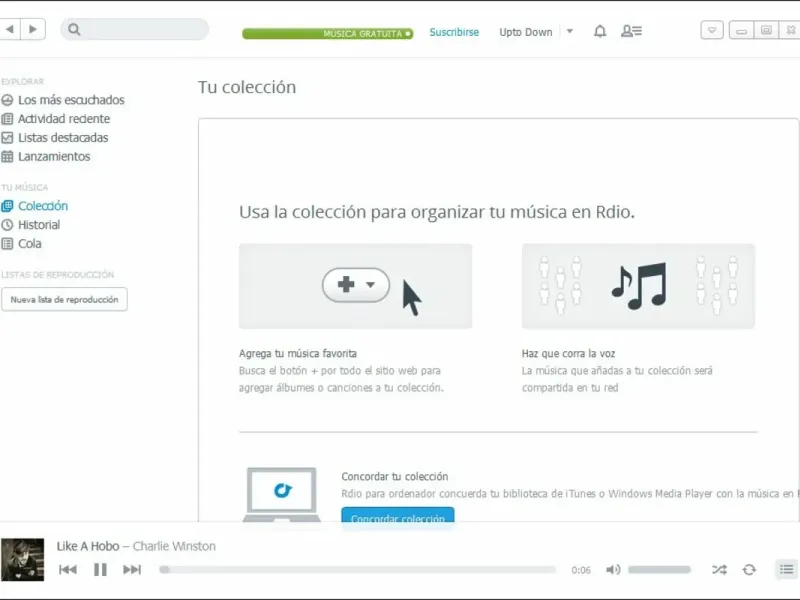Toggle repeat mode

[x=749, y=569]
